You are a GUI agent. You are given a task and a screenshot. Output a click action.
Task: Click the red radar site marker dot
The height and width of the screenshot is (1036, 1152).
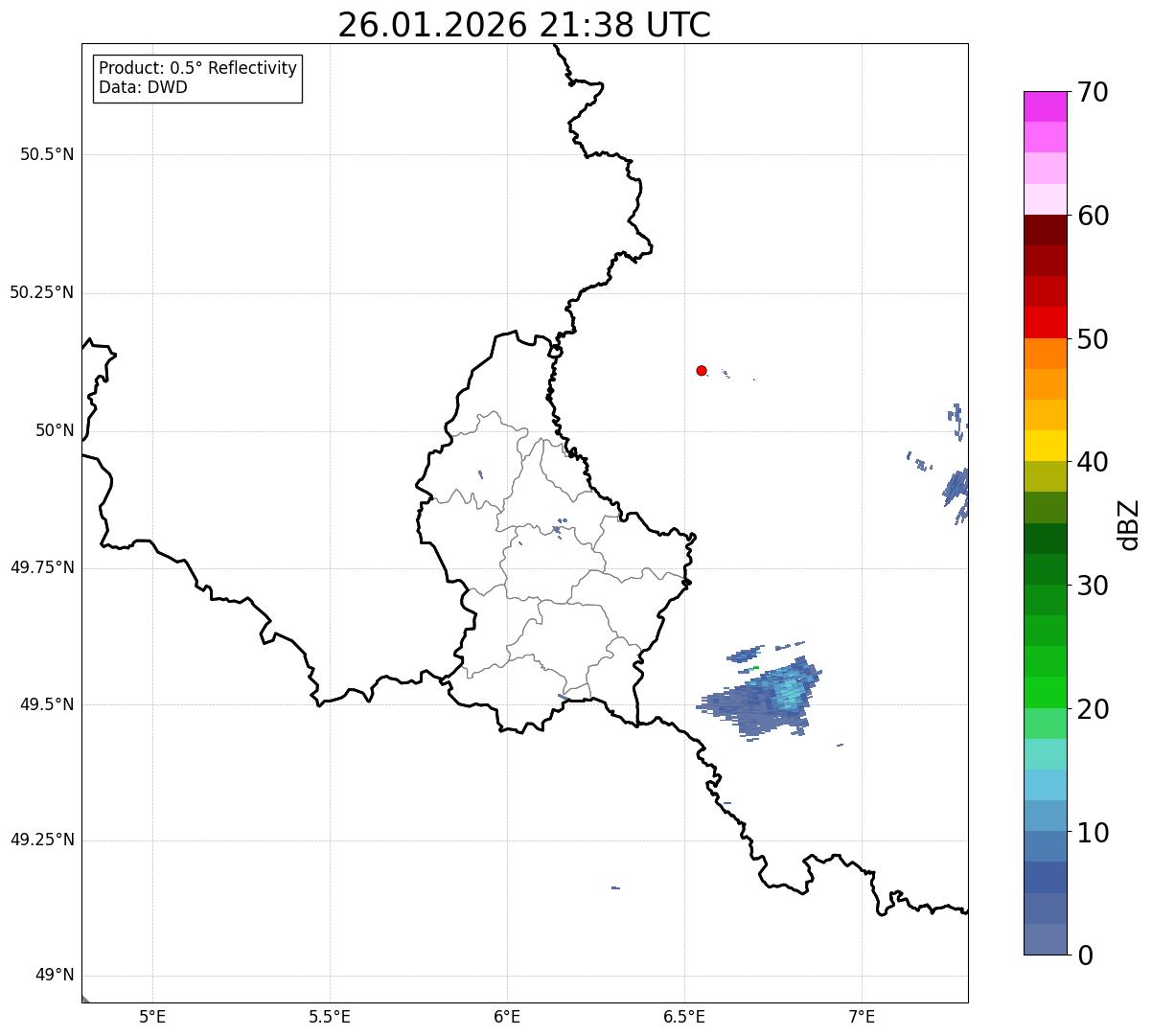[x=702, y=370]
